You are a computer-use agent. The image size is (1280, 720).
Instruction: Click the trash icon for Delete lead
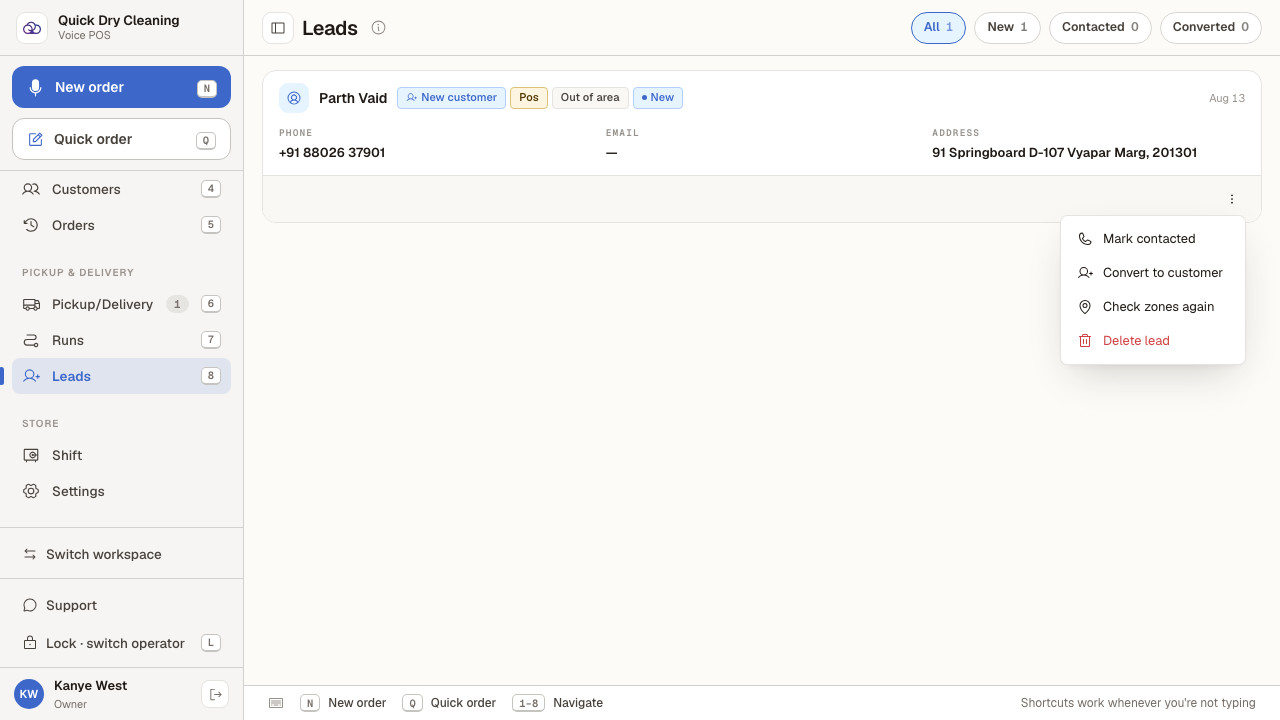pyautogui.click(x=1085, y=341)
